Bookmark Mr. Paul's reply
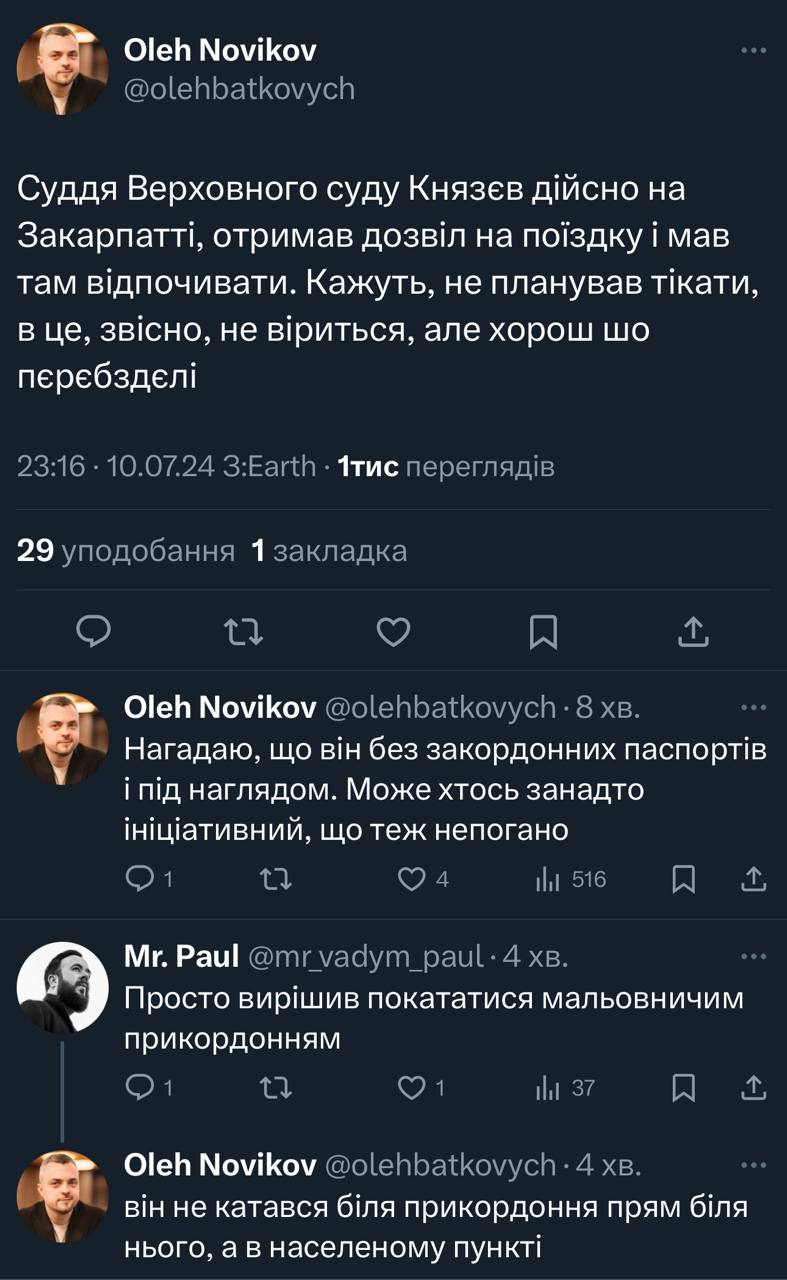The height and width of the screenshot is (1280, 787). (x=684, y=1088)
